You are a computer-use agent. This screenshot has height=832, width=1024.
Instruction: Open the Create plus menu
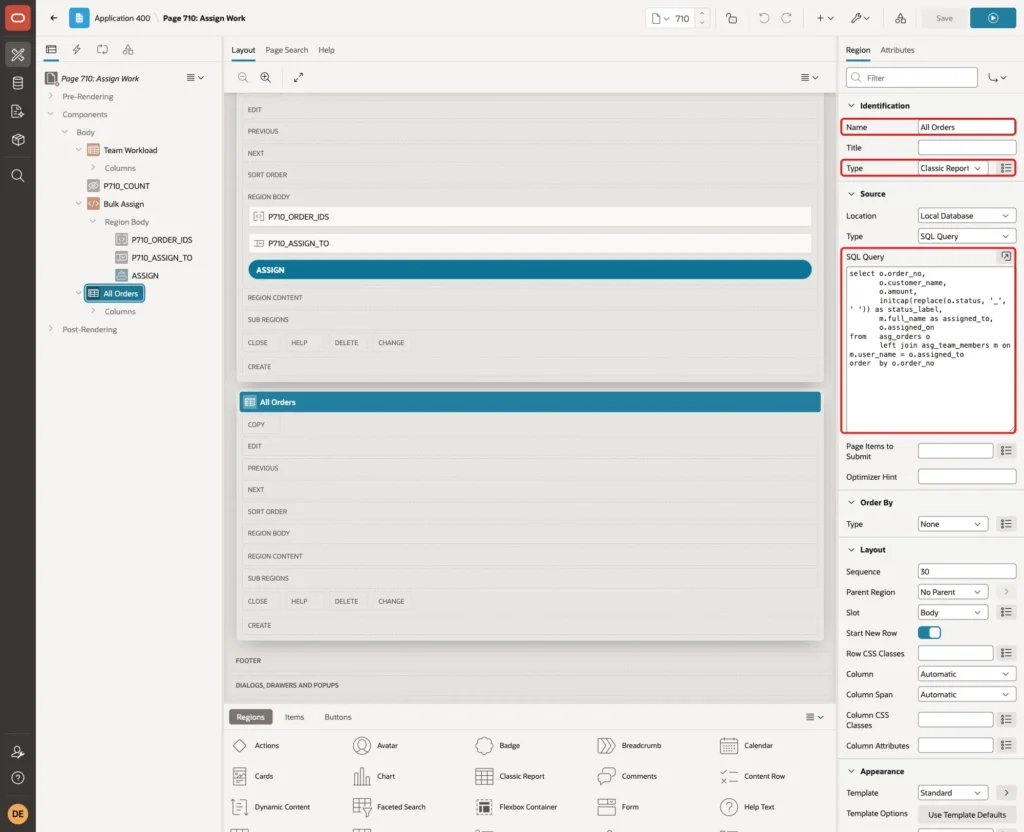pos(825,18)
